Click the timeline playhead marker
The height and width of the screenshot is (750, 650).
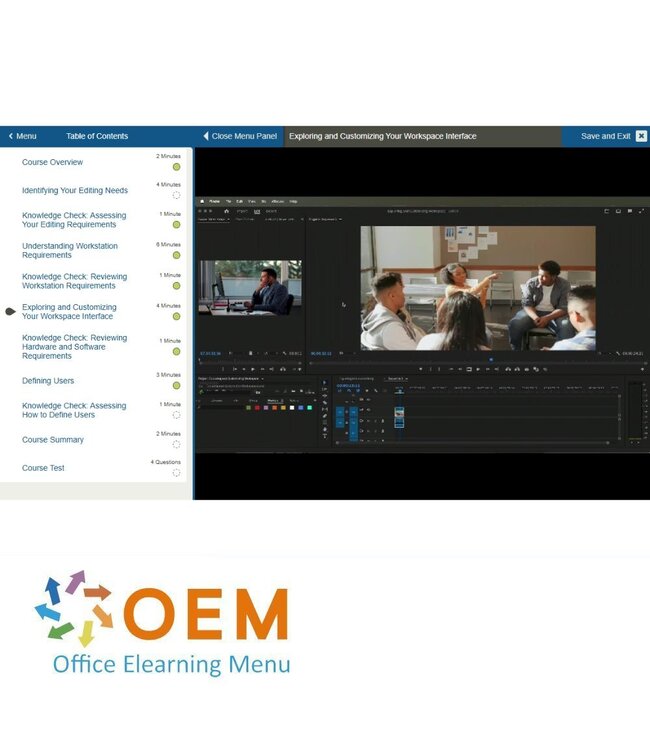[x=399, y=391]
